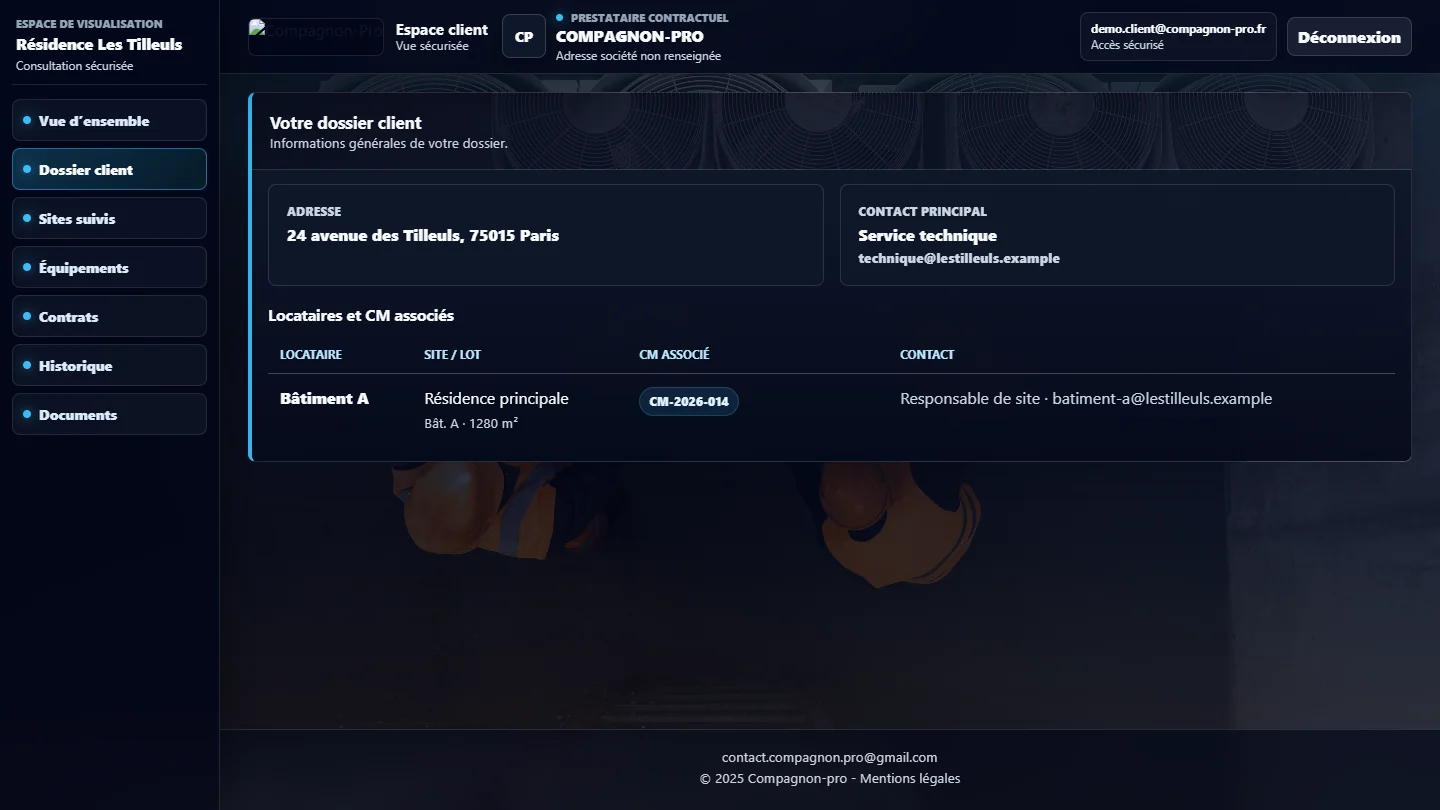Click contact.compagnon.pro@gmail.com in footer
Image resolution: width=1440 pixels, height=810 pixels.
click(830, 757)
